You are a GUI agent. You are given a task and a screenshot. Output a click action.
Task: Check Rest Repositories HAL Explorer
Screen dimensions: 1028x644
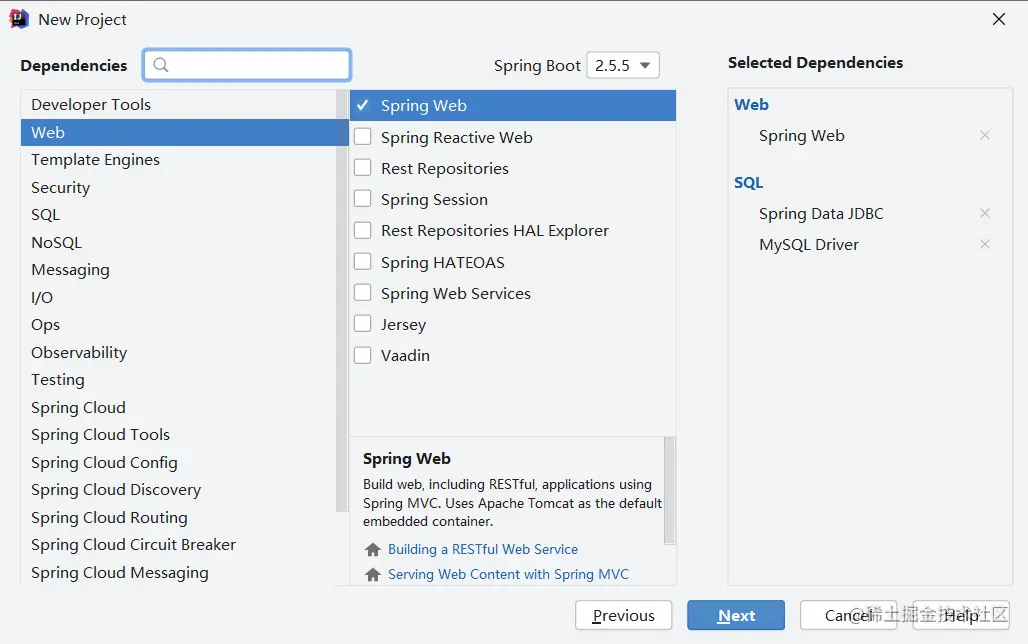click(x=363, y=230)
